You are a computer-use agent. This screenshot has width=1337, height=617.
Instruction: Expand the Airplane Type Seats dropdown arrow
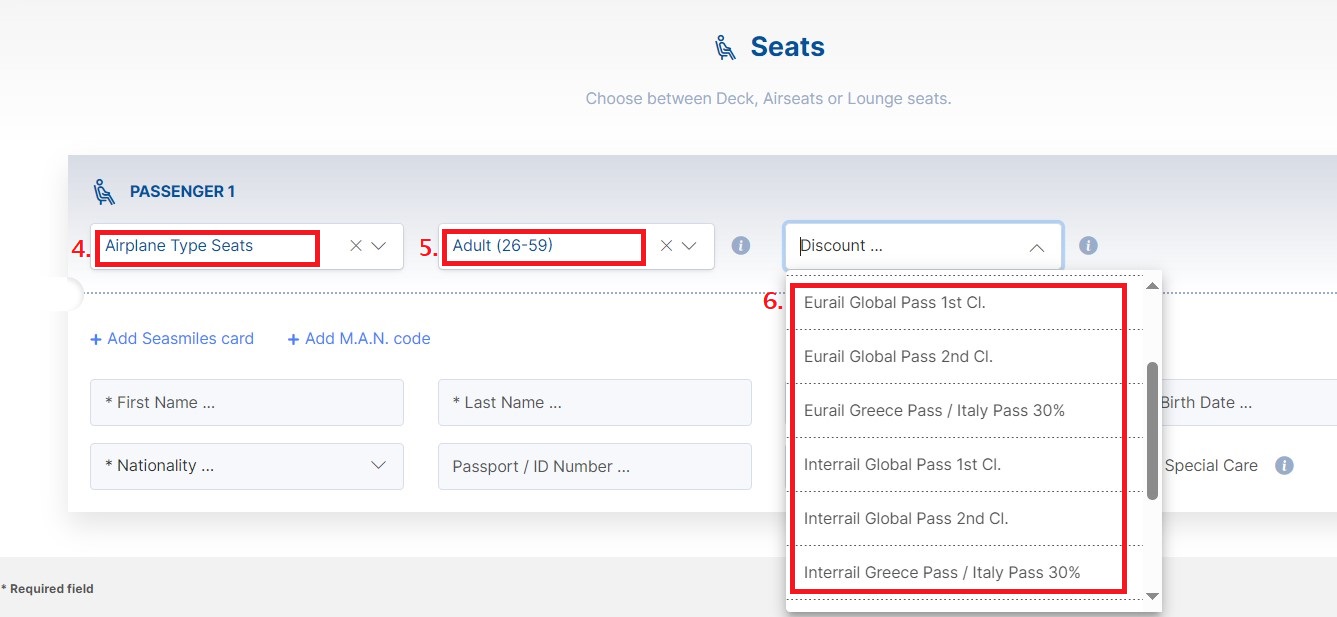pos(379,246)
